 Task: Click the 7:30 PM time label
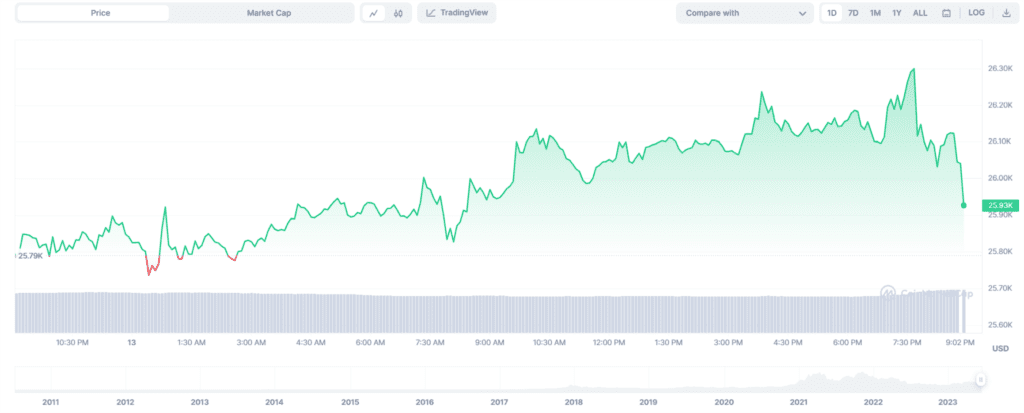[x=907, y=342]
